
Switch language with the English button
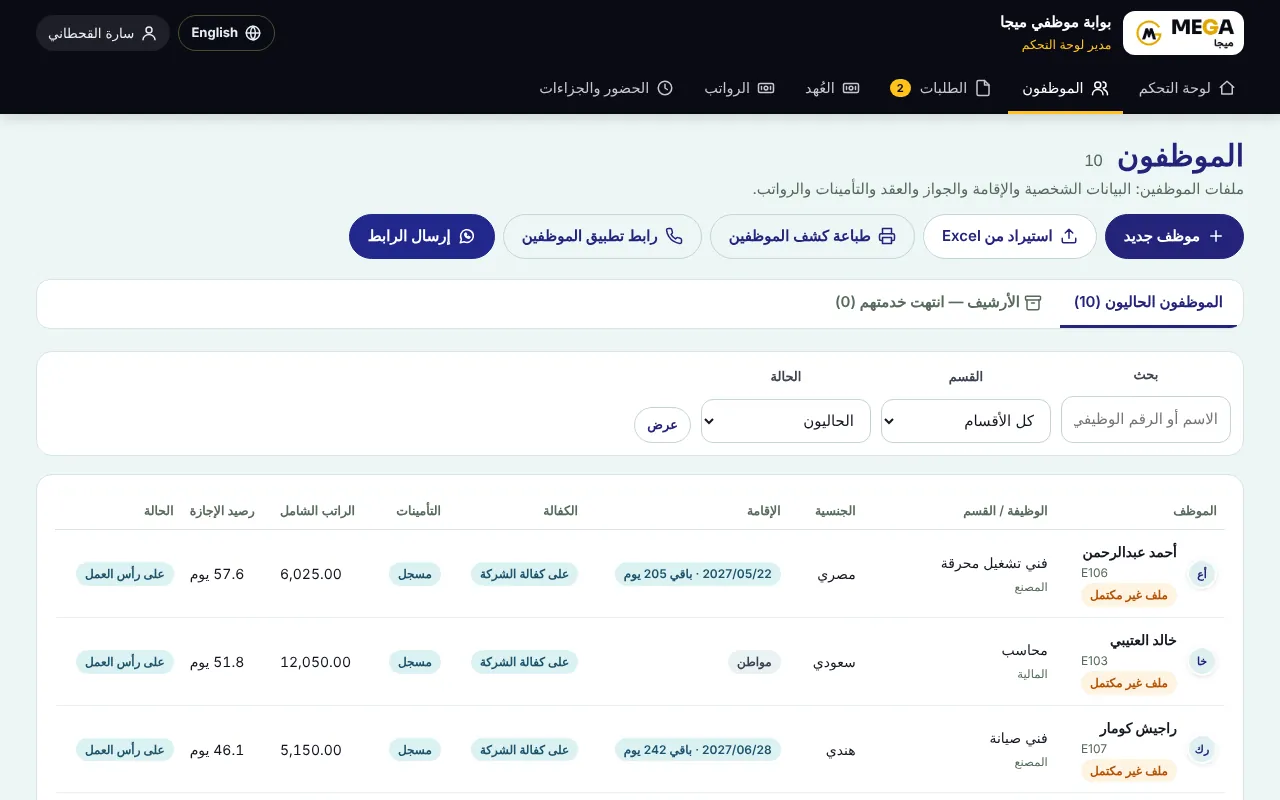click(226, 33)
